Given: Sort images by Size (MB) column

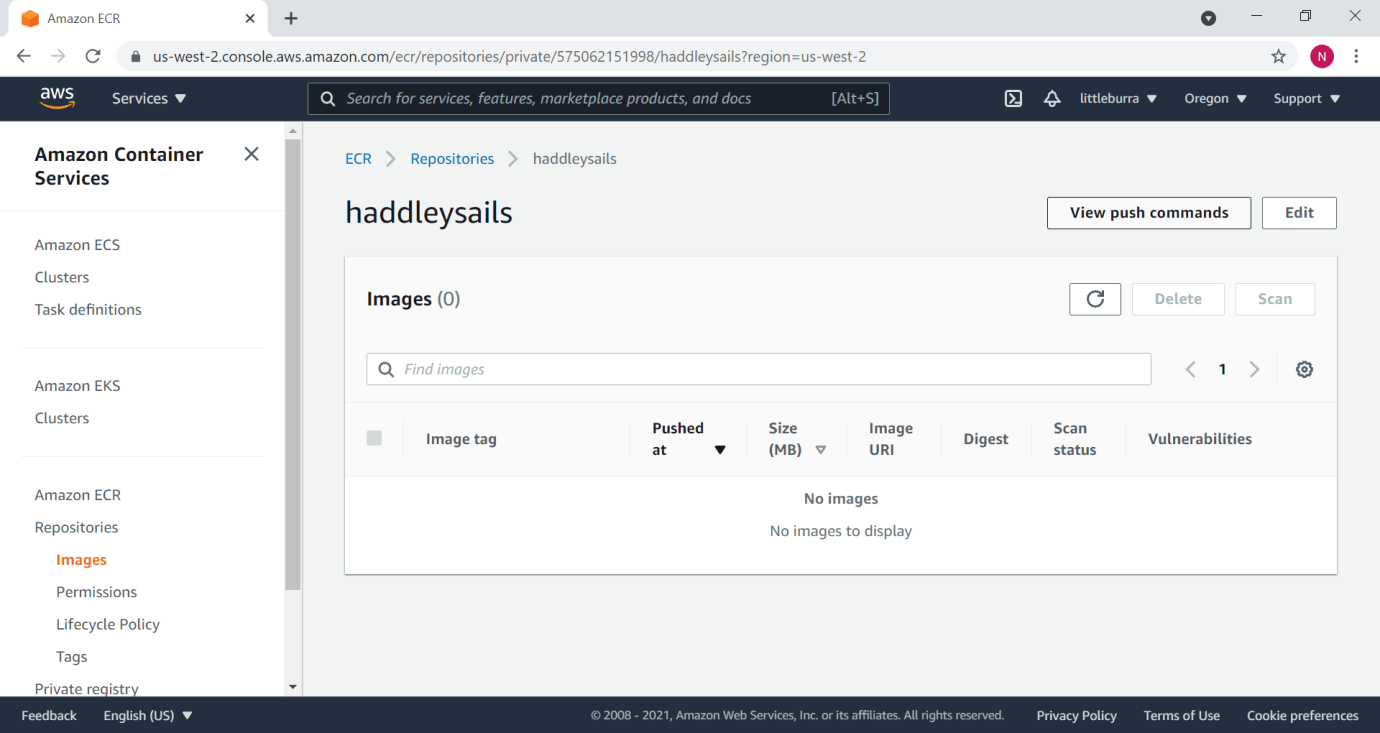Looking at the screenshot, I should (x=797, y=439).
